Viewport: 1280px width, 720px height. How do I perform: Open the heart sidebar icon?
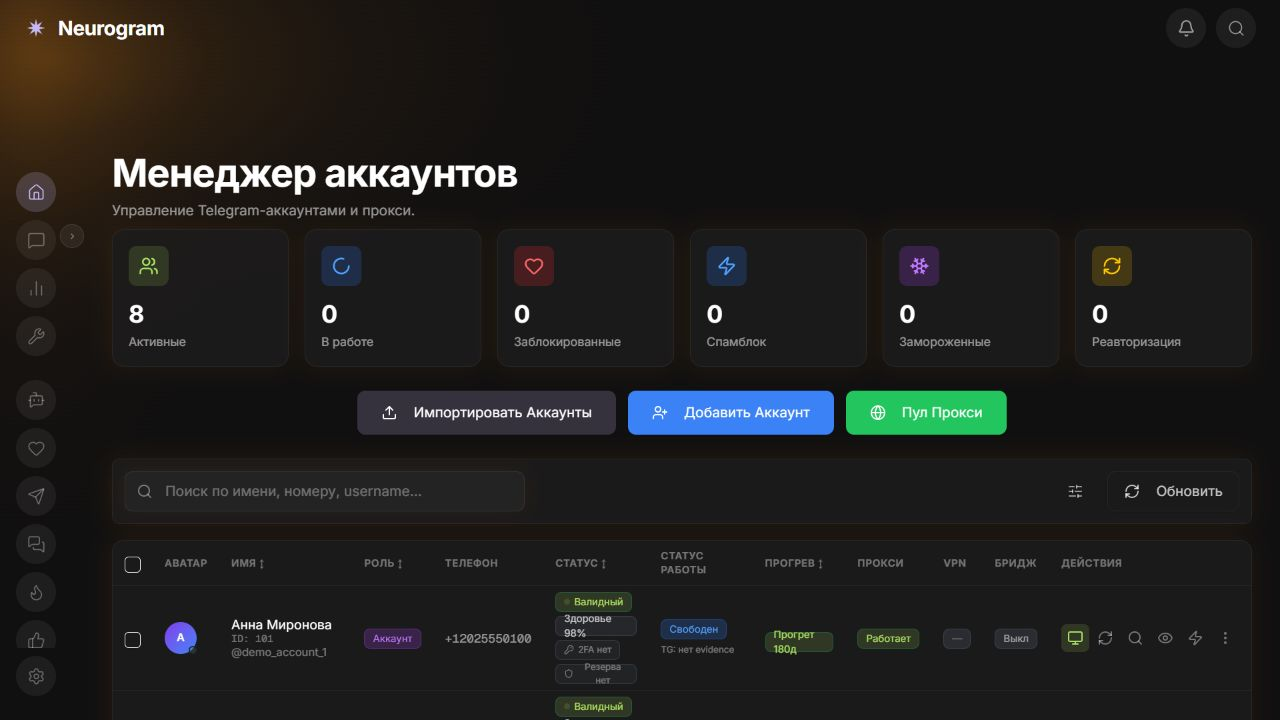[x=36, y=448]
